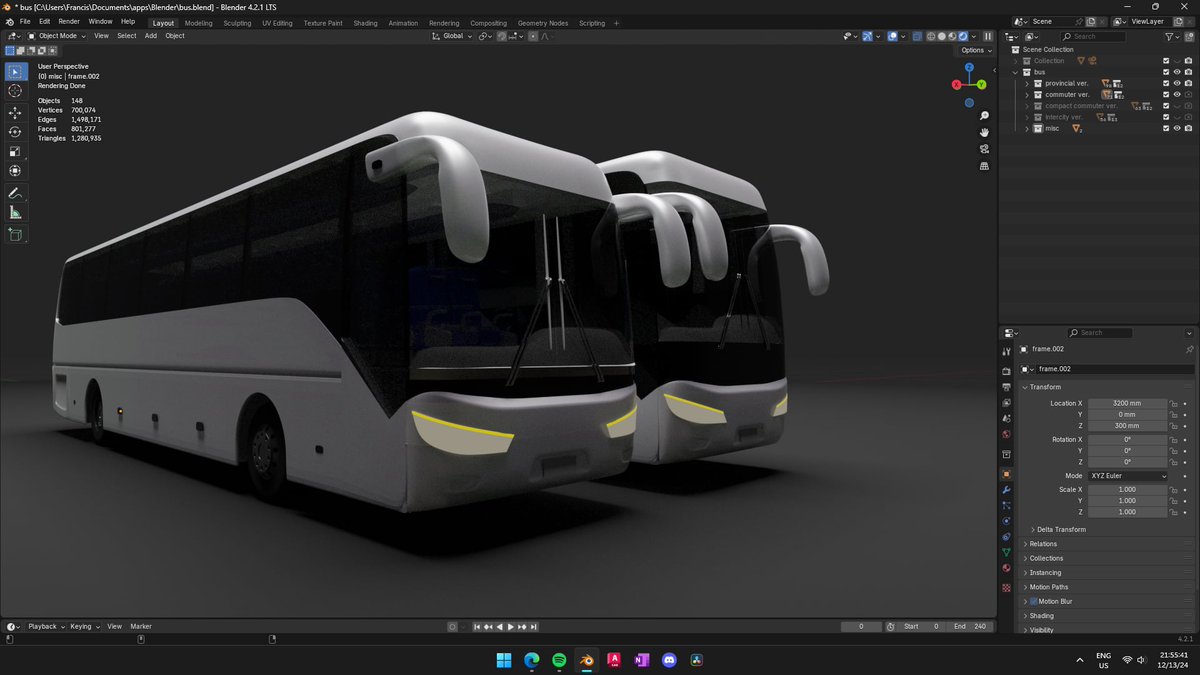Image resolution: width=1200 pixels, height=675 pixels.
Task: Choose the Annotate pencil tool
Action: (16, 193)
